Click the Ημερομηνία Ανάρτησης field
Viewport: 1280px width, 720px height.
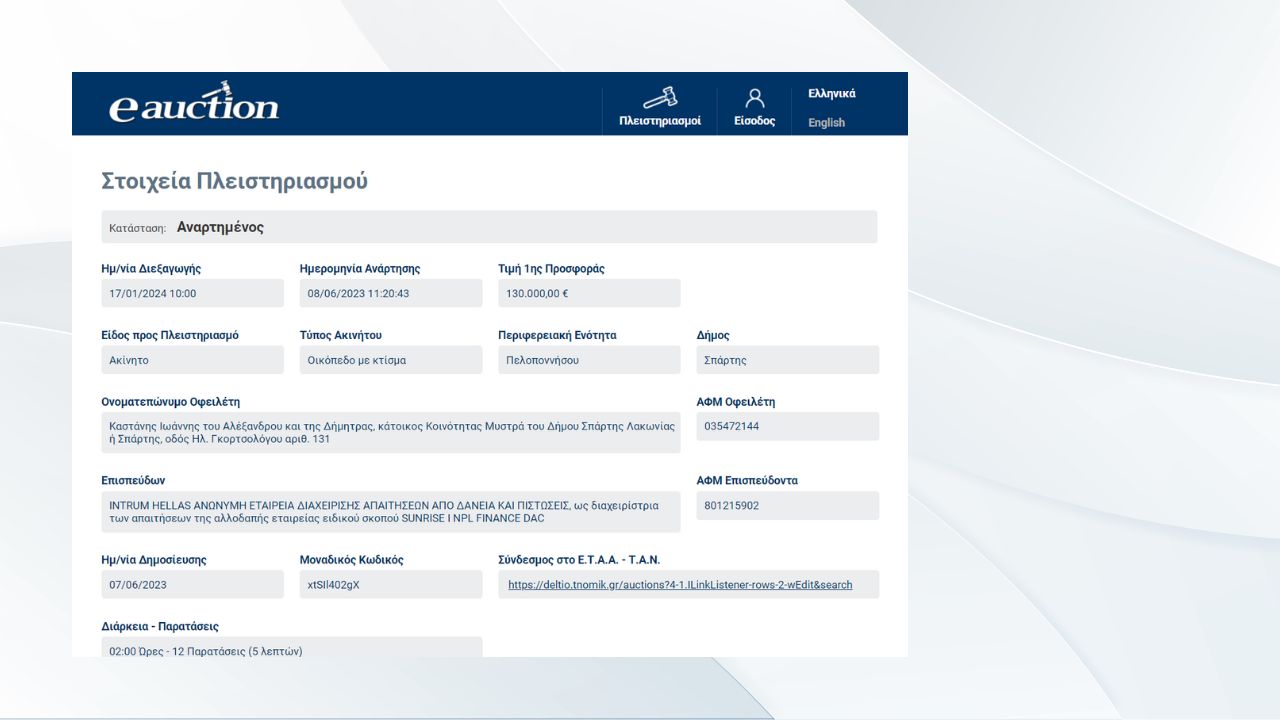click(390, 294)
